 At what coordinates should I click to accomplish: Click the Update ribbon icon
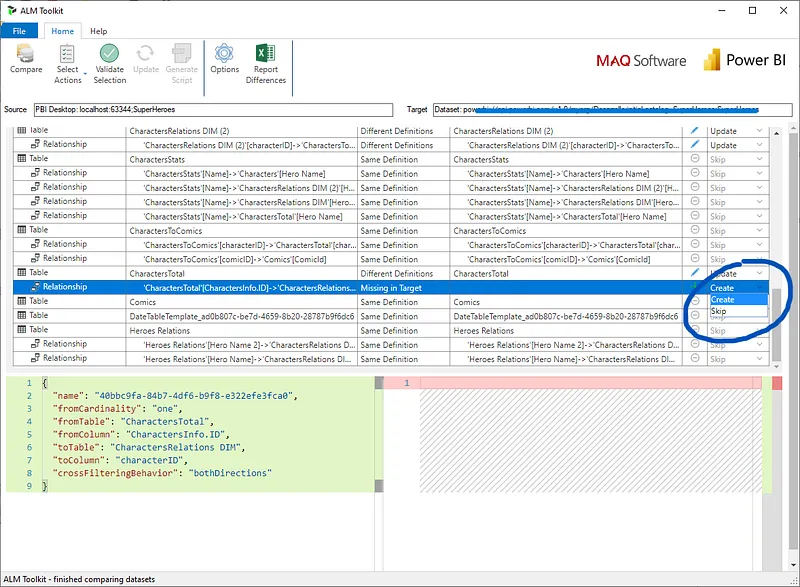145,53
